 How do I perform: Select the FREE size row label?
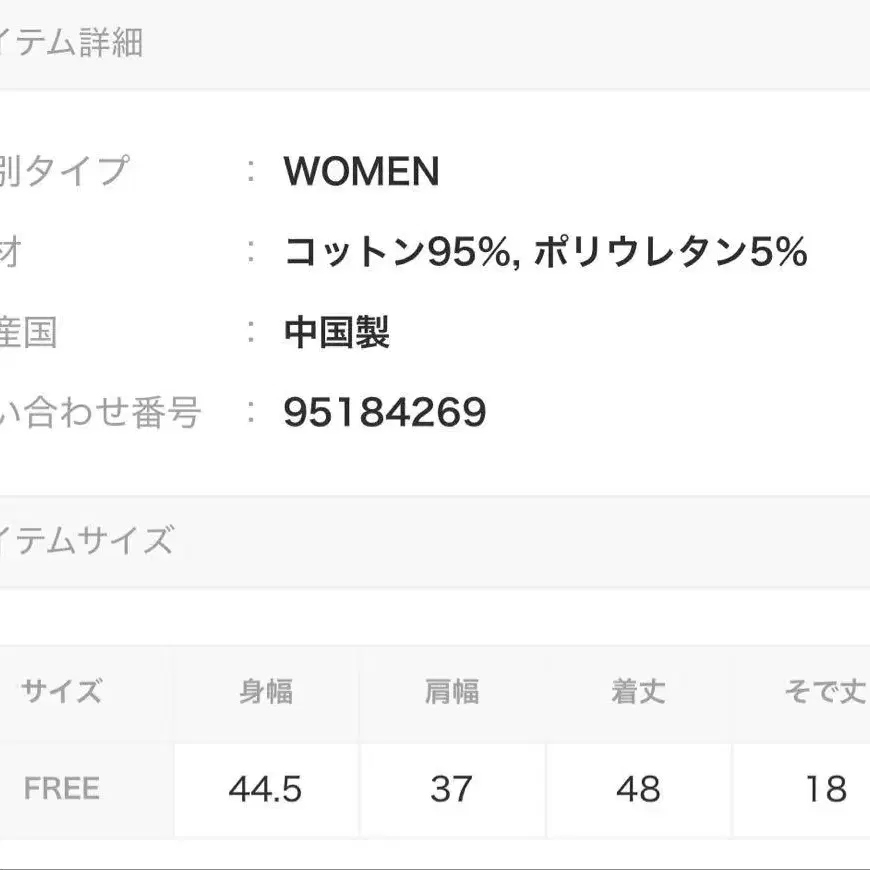click(61, 789)
